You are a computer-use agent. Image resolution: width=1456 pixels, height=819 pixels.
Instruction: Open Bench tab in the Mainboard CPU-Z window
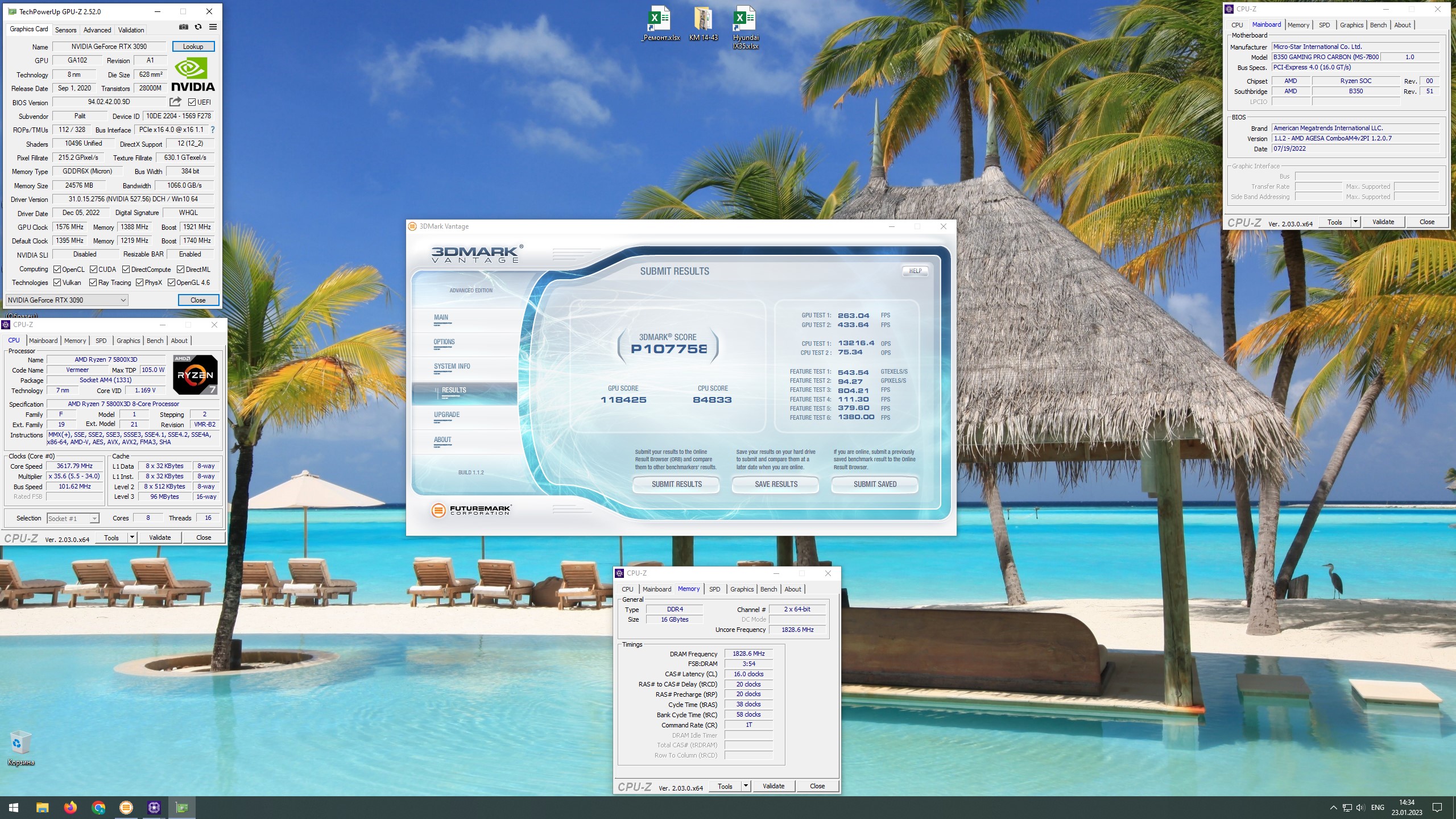click(x=1378, y=25)
